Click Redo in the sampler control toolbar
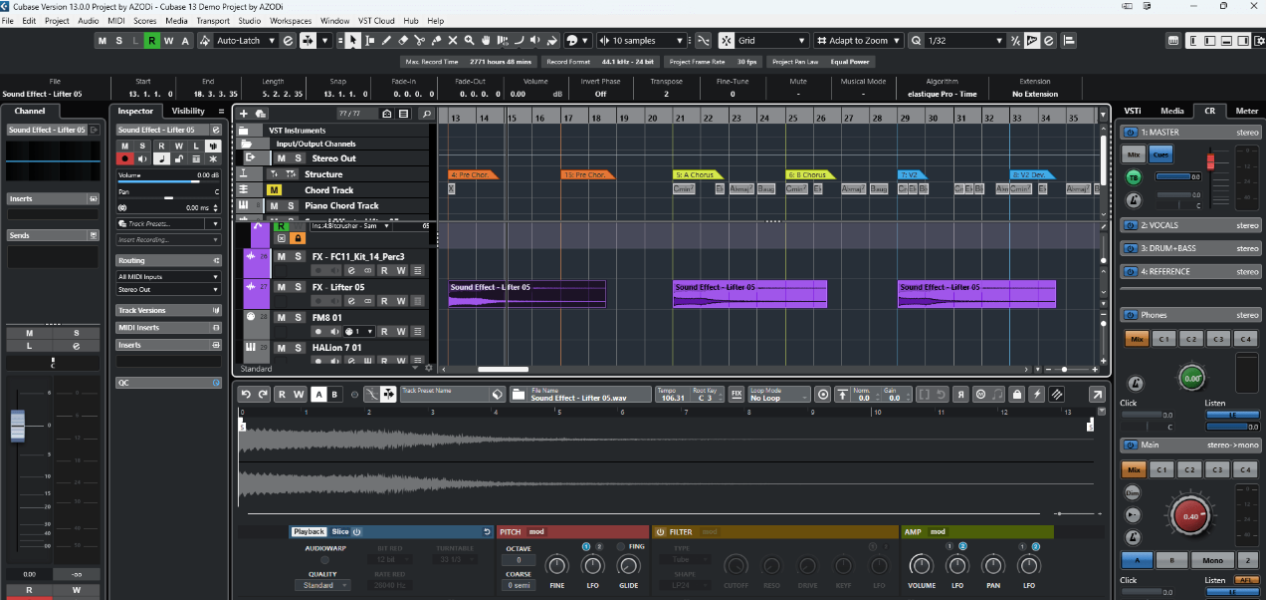The height and width of the screenshot is (600, 1266). coord(262,394)
